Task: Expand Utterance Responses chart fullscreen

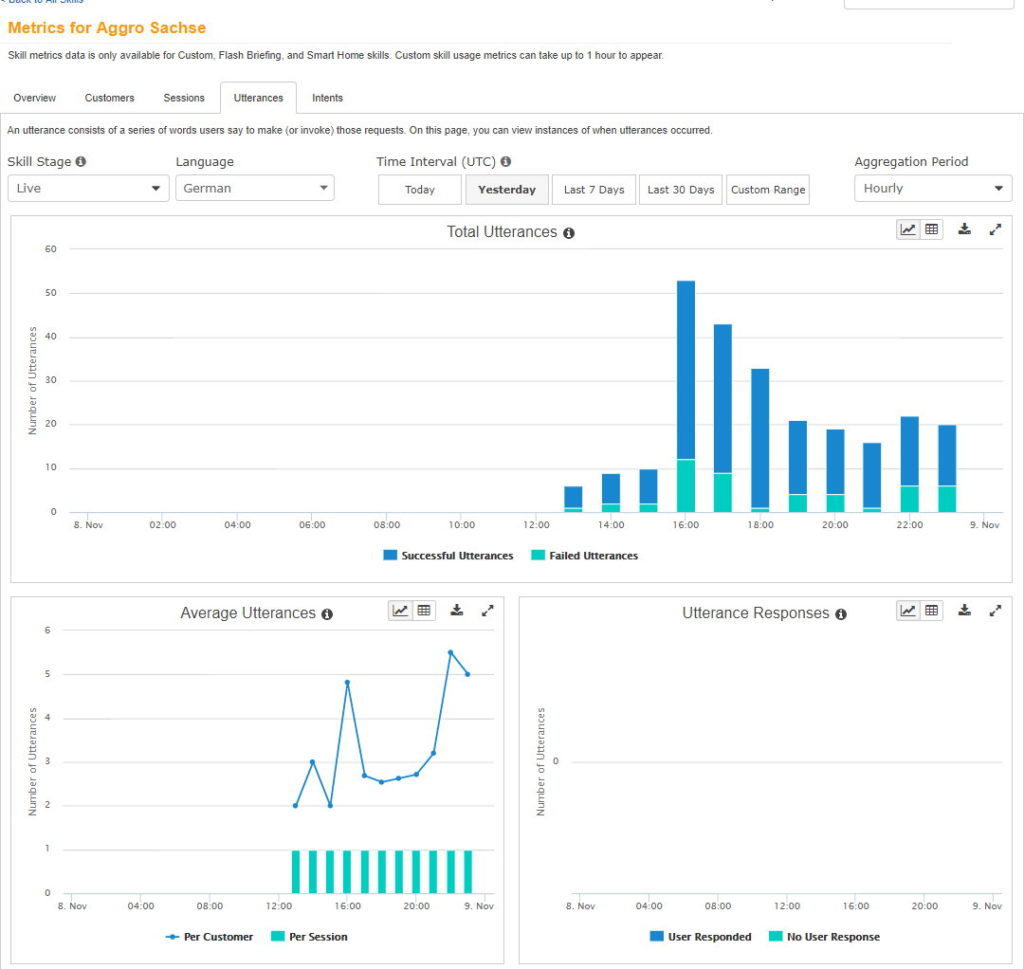Action: tap(995, 611)
